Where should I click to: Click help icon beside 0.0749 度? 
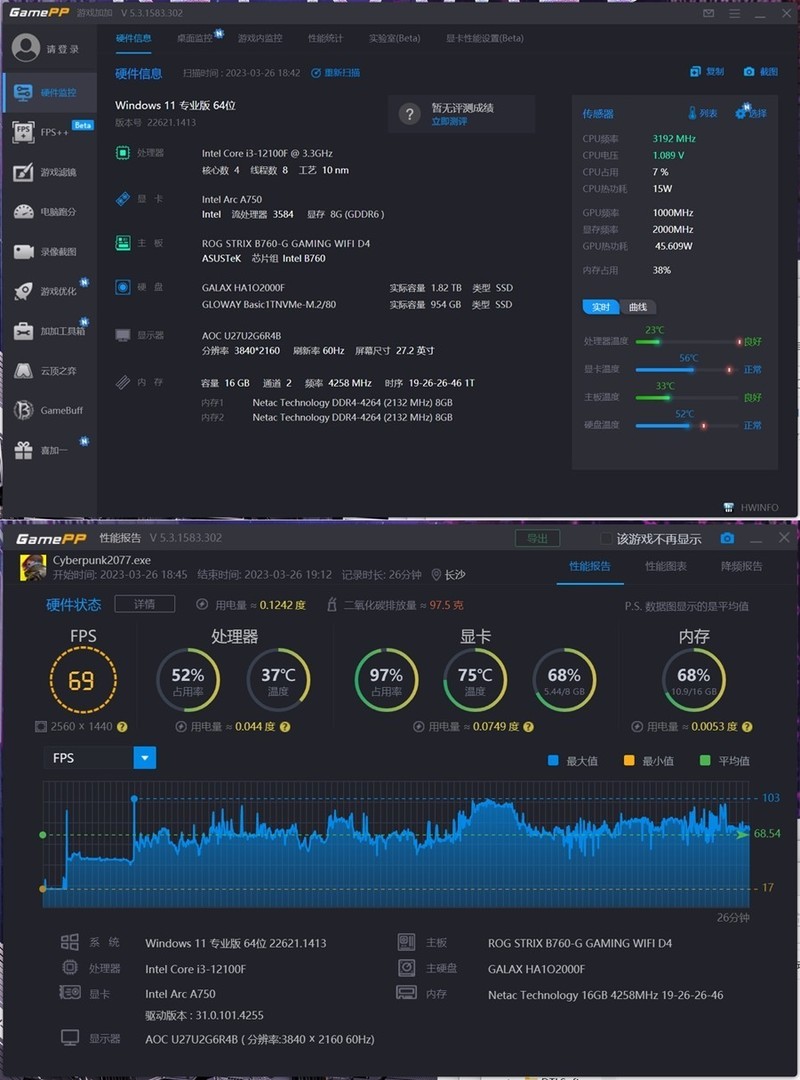[x=529, y=727]
